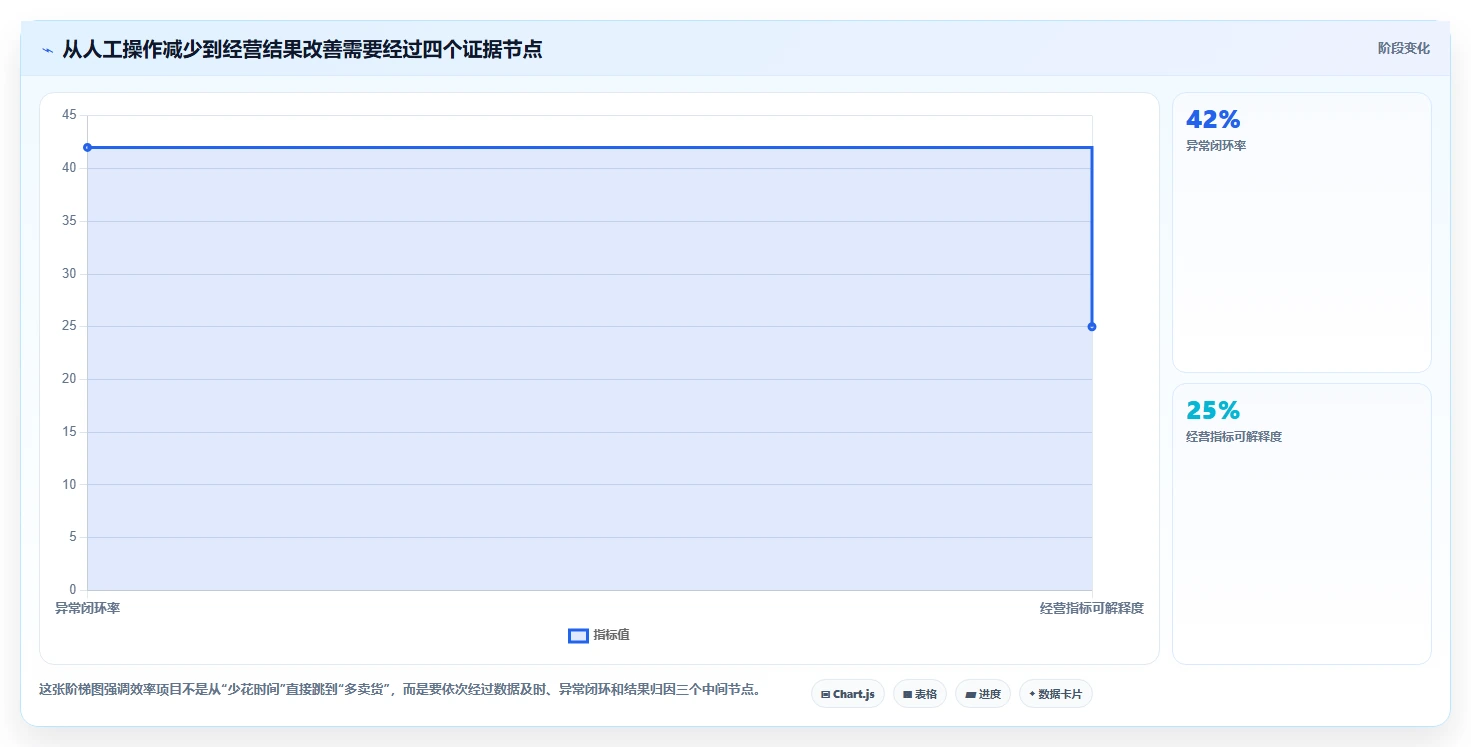Click the 42% value card
This screenshot has width=1471, height=747.
pyautogui.click(x=1301, y=232)
